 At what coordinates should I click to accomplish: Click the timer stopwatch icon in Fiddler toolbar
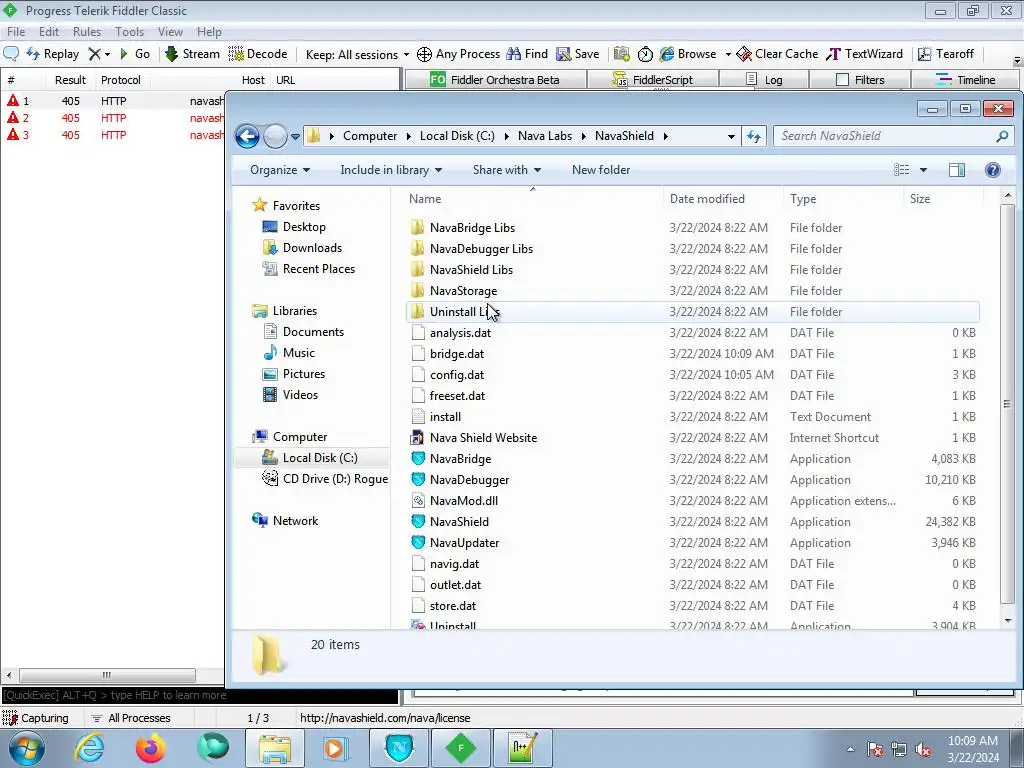tap(645, 54)
